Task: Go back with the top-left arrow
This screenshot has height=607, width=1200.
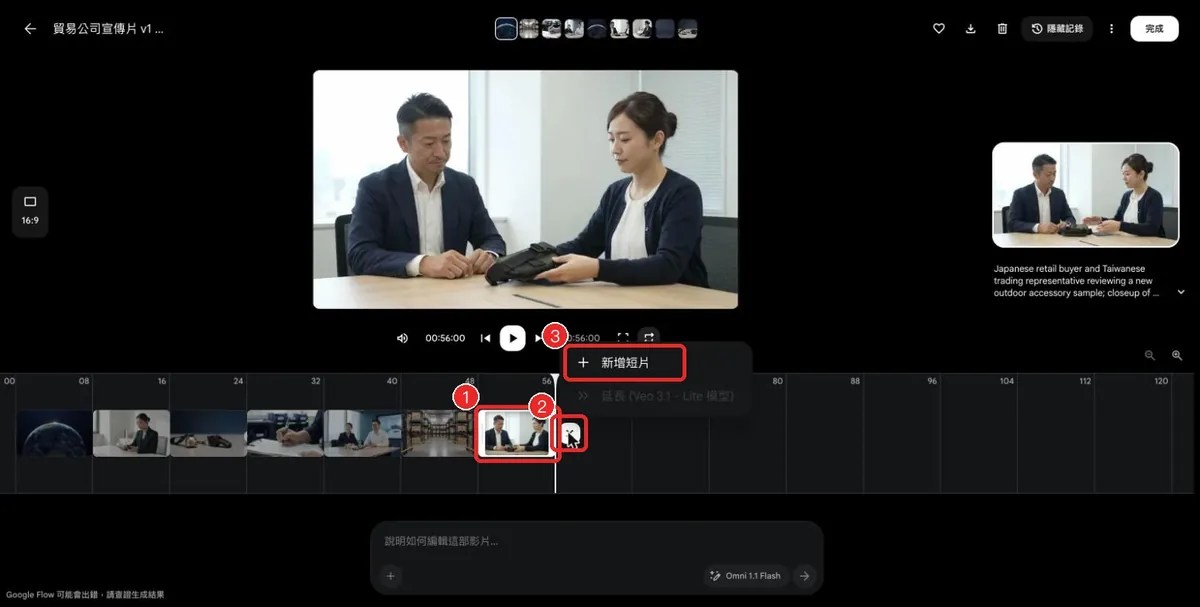Action: 30,29
